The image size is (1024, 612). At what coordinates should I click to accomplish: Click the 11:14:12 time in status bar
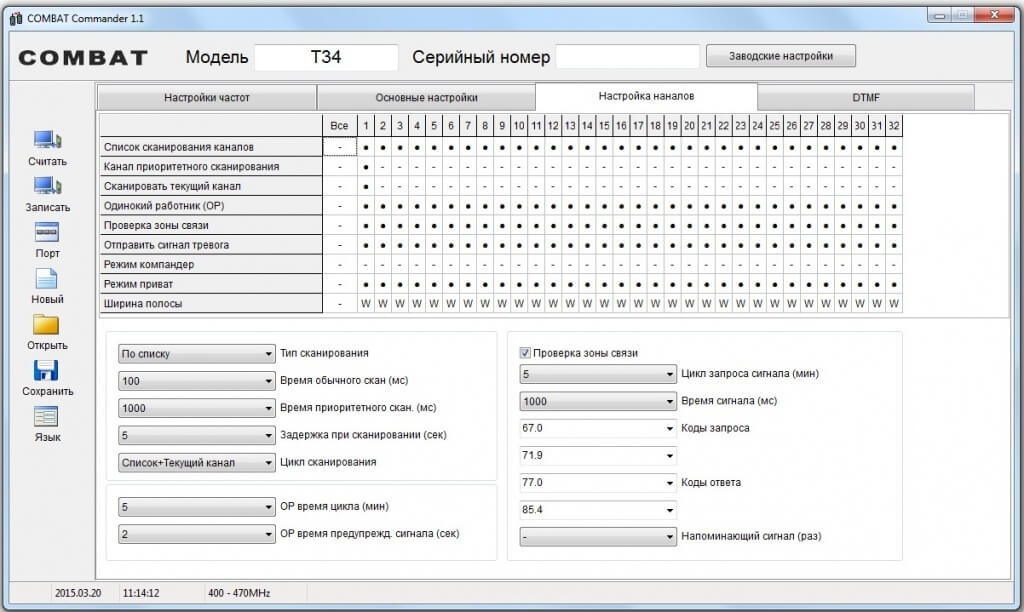(141, 593)
